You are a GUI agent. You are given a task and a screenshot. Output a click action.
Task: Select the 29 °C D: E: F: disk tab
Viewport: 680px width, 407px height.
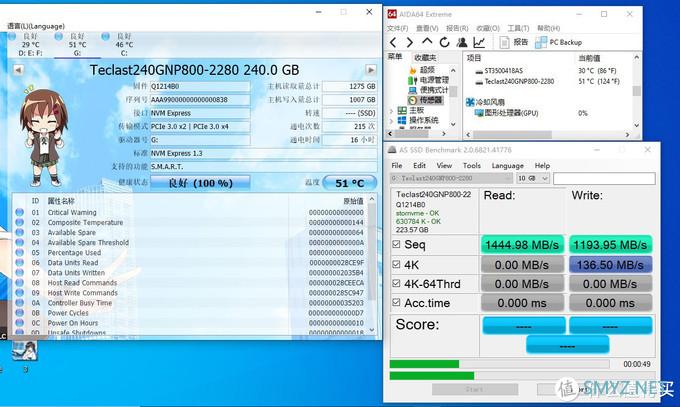coord(30,45)
